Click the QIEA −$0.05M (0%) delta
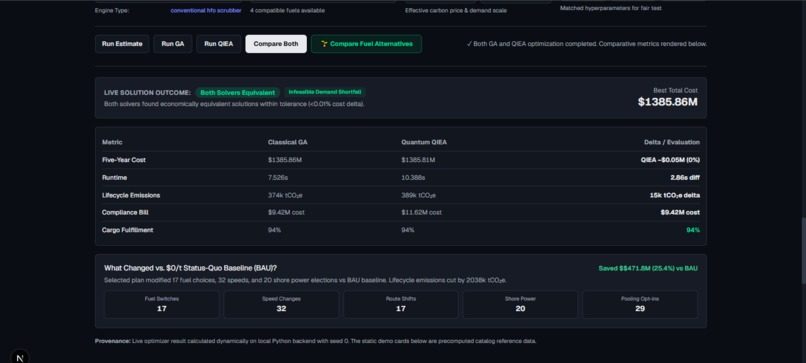 (x=670, y=160)
